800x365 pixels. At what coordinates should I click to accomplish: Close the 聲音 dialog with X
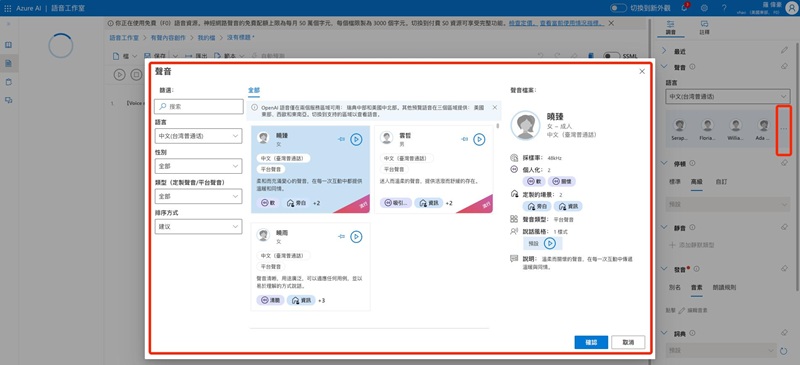pyautogui.click(x=642, y=71)
